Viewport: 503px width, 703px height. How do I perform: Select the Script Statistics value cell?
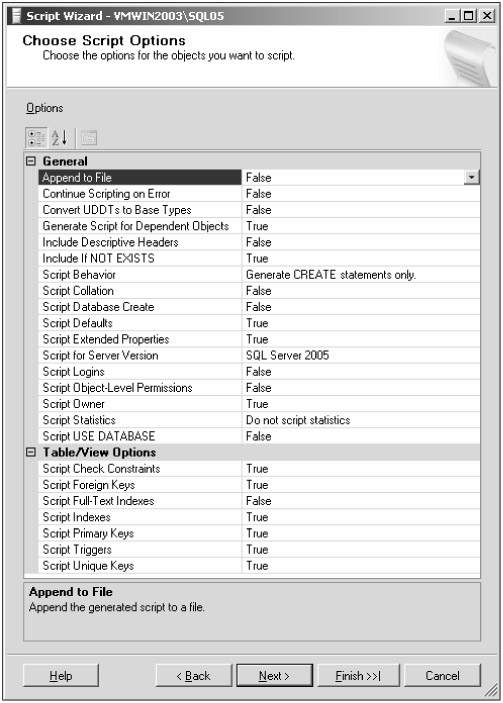[361, 420]
